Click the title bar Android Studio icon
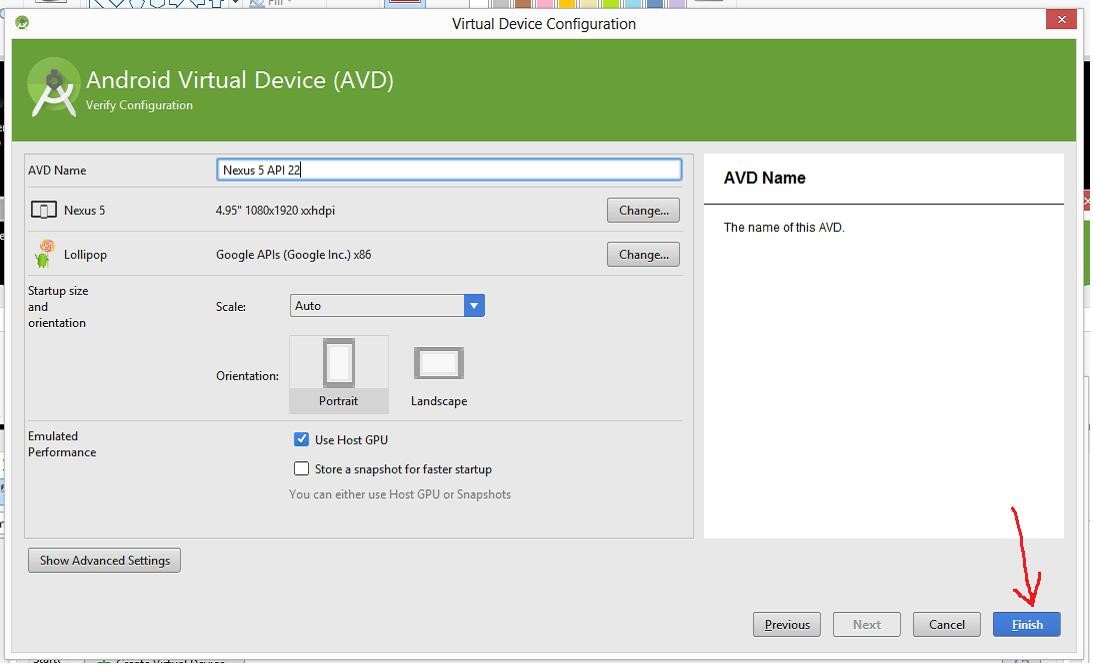The image size is (1093, 665). 22,23
